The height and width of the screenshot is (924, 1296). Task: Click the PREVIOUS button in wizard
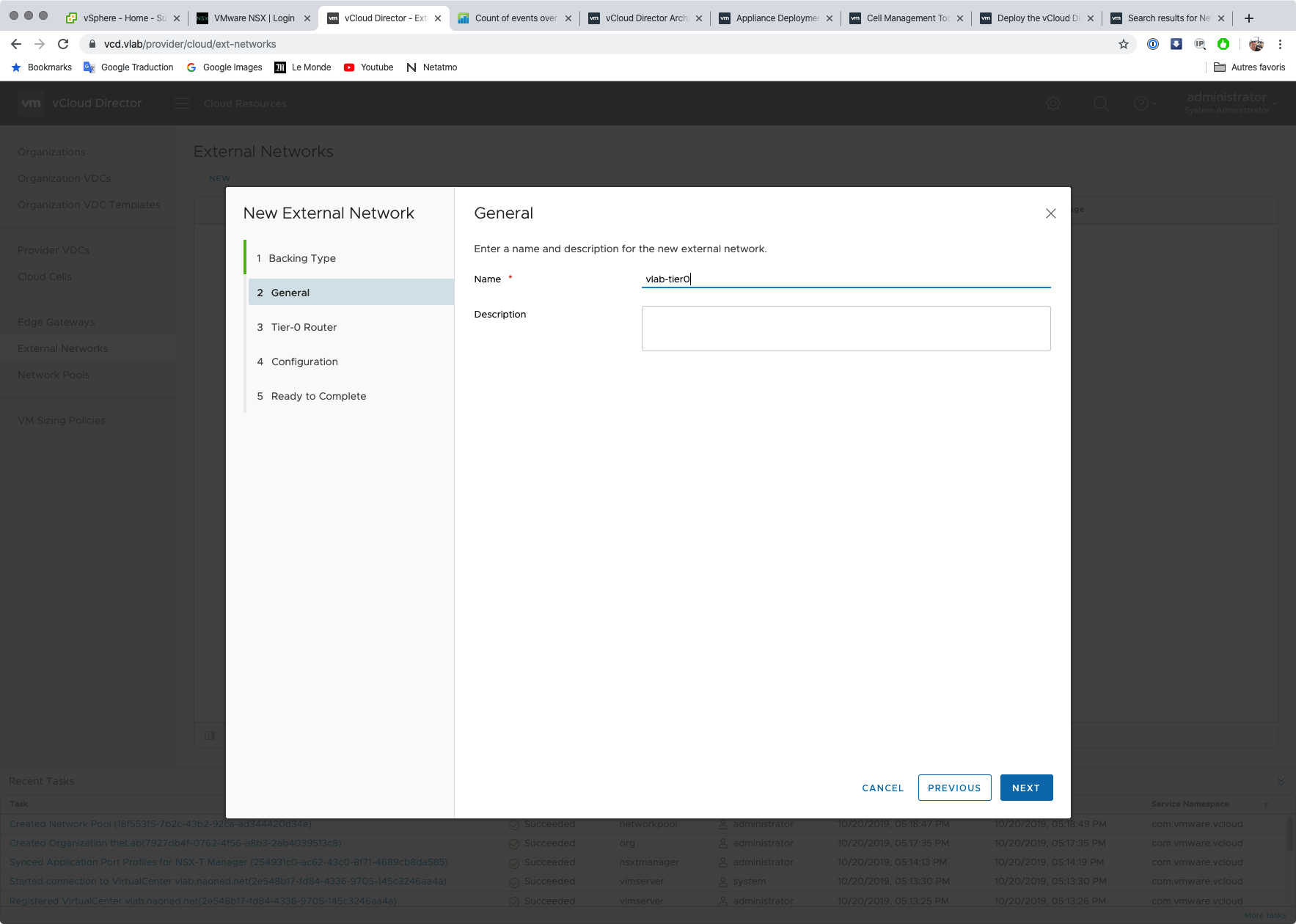[954, 788]
